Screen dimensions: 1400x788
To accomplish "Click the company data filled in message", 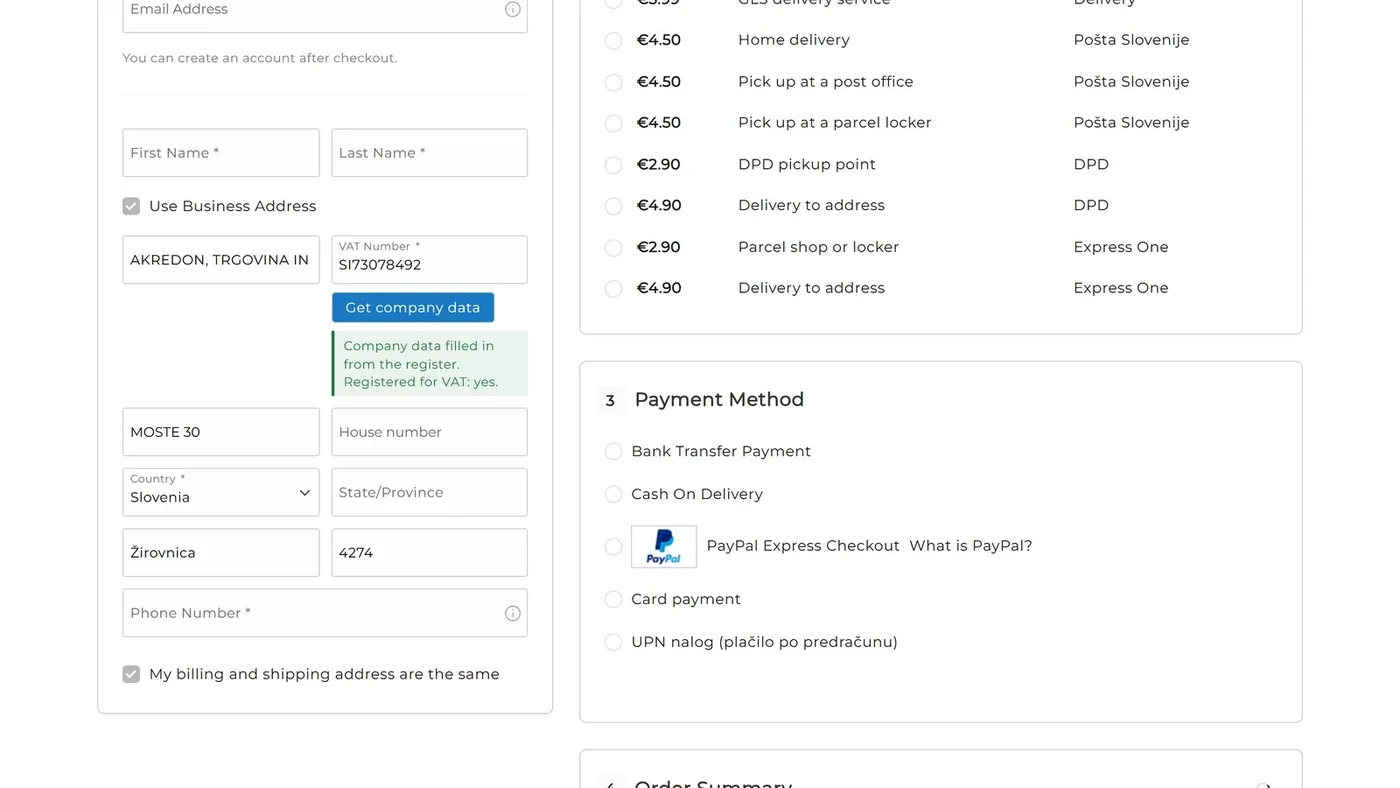I will pos(430,364).
